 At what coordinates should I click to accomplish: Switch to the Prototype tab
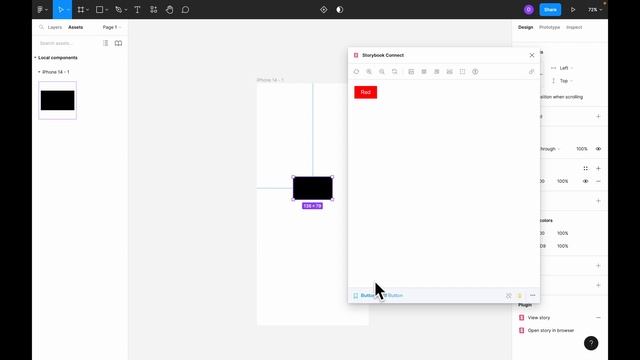[x=549, y=27]
